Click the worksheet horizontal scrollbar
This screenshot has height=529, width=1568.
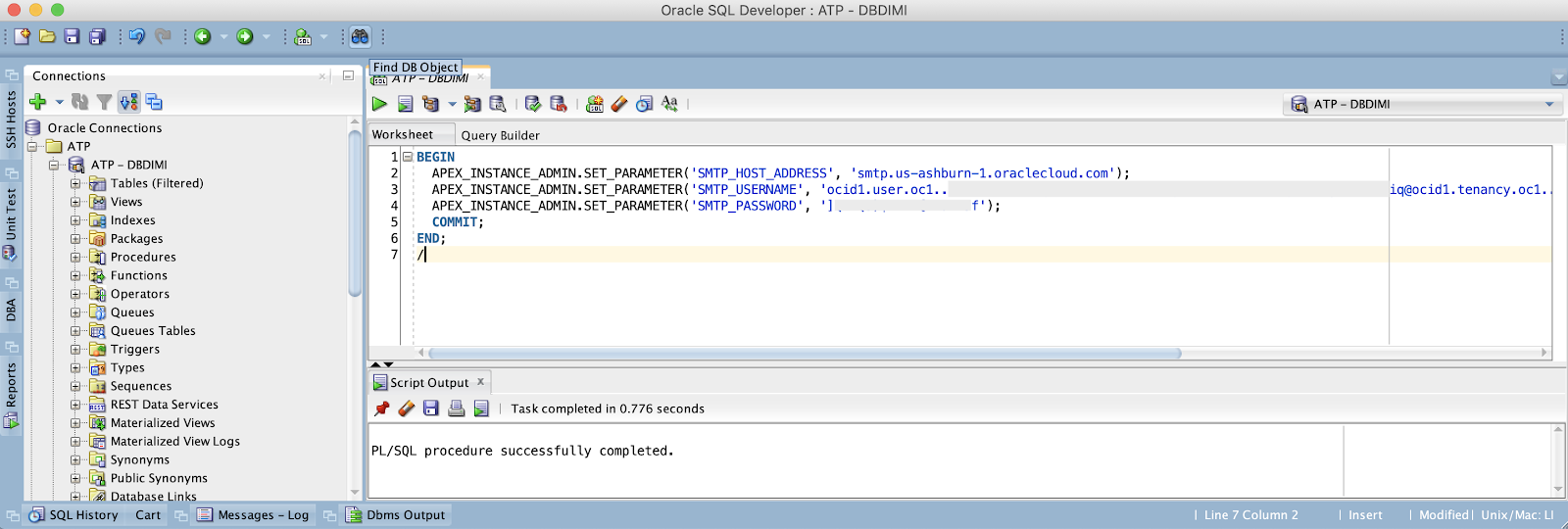coord(804,353)
